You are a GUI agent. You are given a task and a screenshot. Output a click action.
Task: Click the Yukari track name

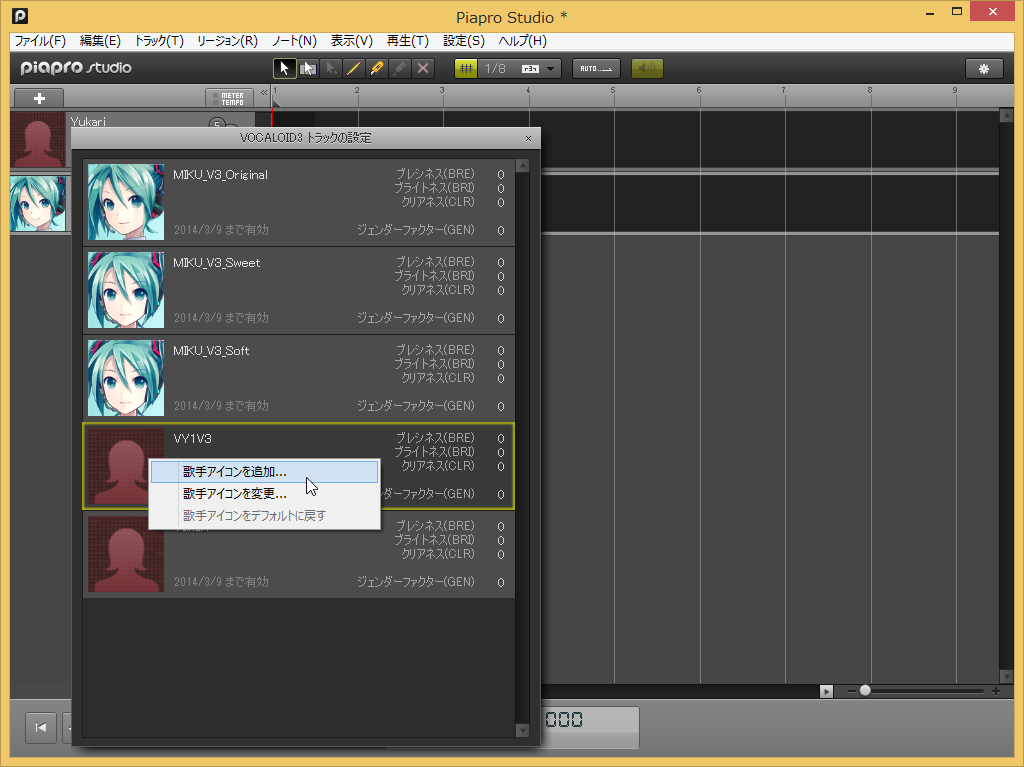point(88,122)
